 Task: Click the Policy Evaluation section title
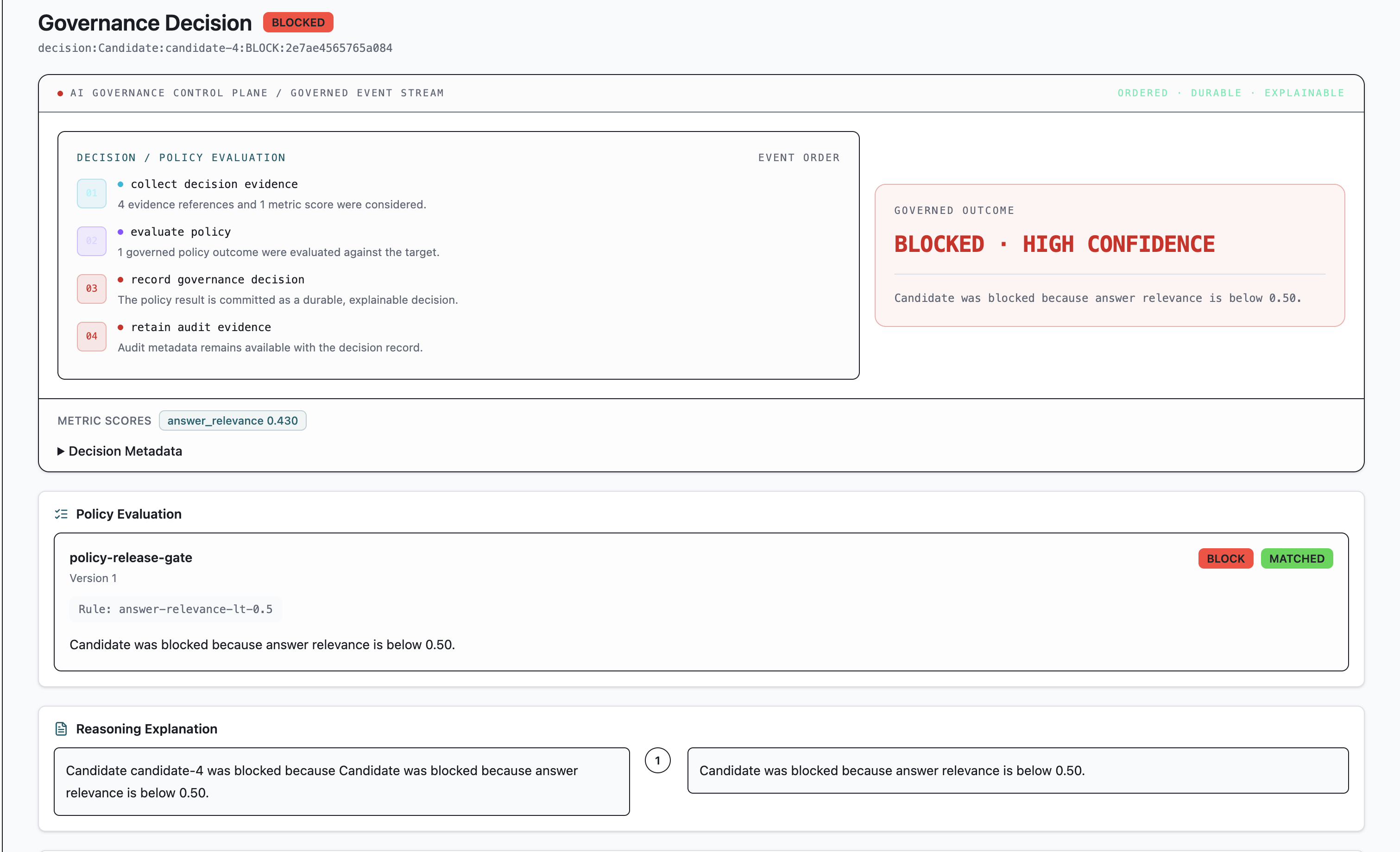coord(129,514)
